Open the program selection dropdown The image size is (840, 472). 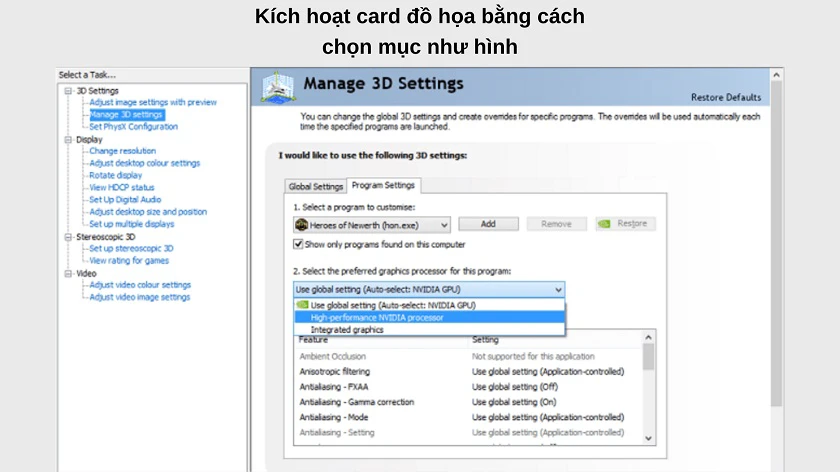(372, 225)
